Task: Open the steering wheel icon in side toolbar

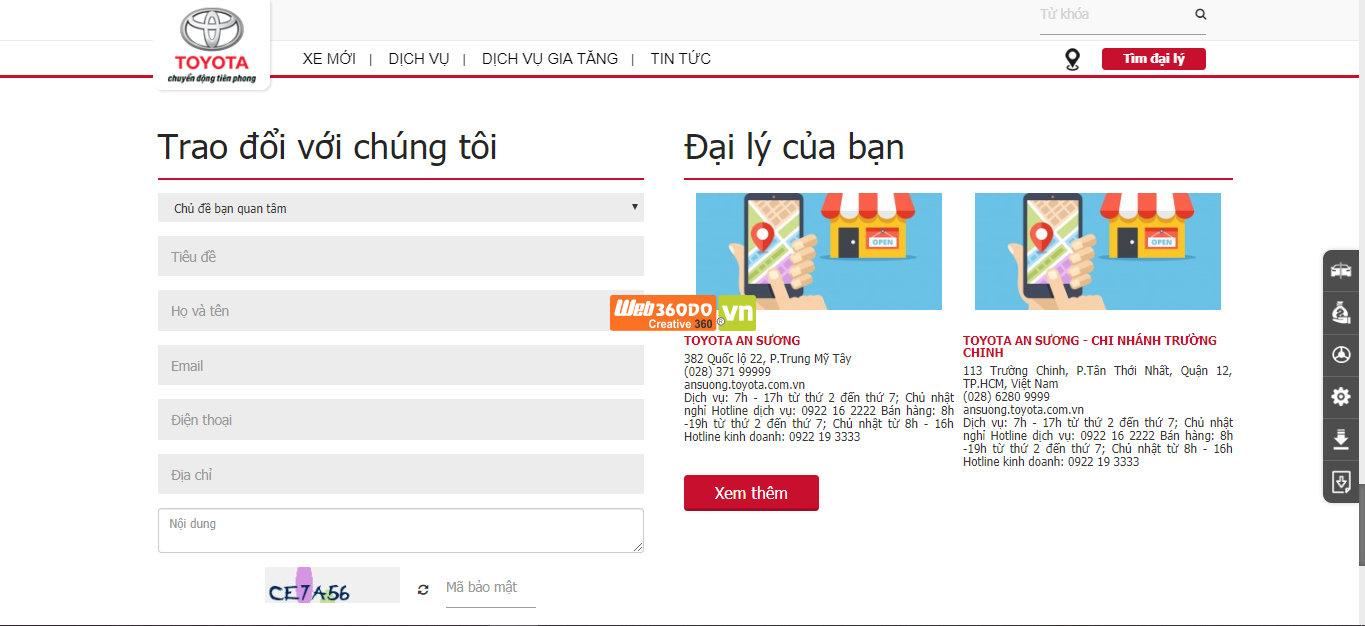Action: pyautogui.click(x=1341, y=355)
